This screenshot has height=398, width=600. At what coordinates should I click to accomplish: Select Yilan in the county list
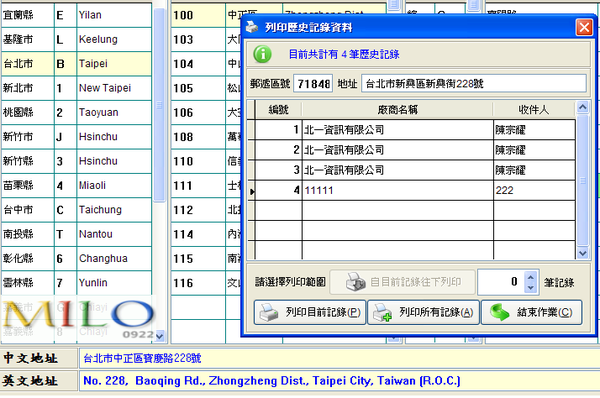(x=77, y=15)
